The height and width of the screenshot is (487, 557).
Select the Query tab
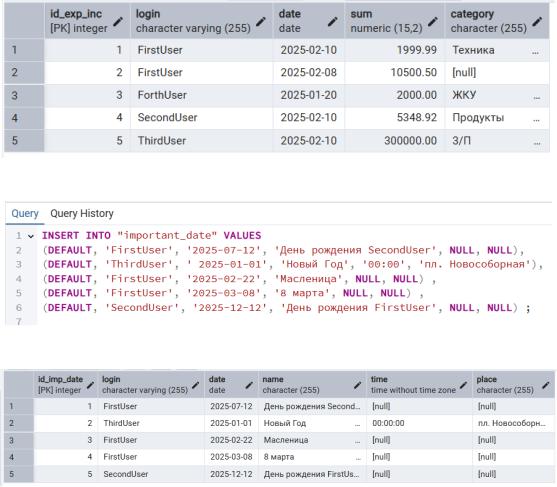[x=25, y=213]
